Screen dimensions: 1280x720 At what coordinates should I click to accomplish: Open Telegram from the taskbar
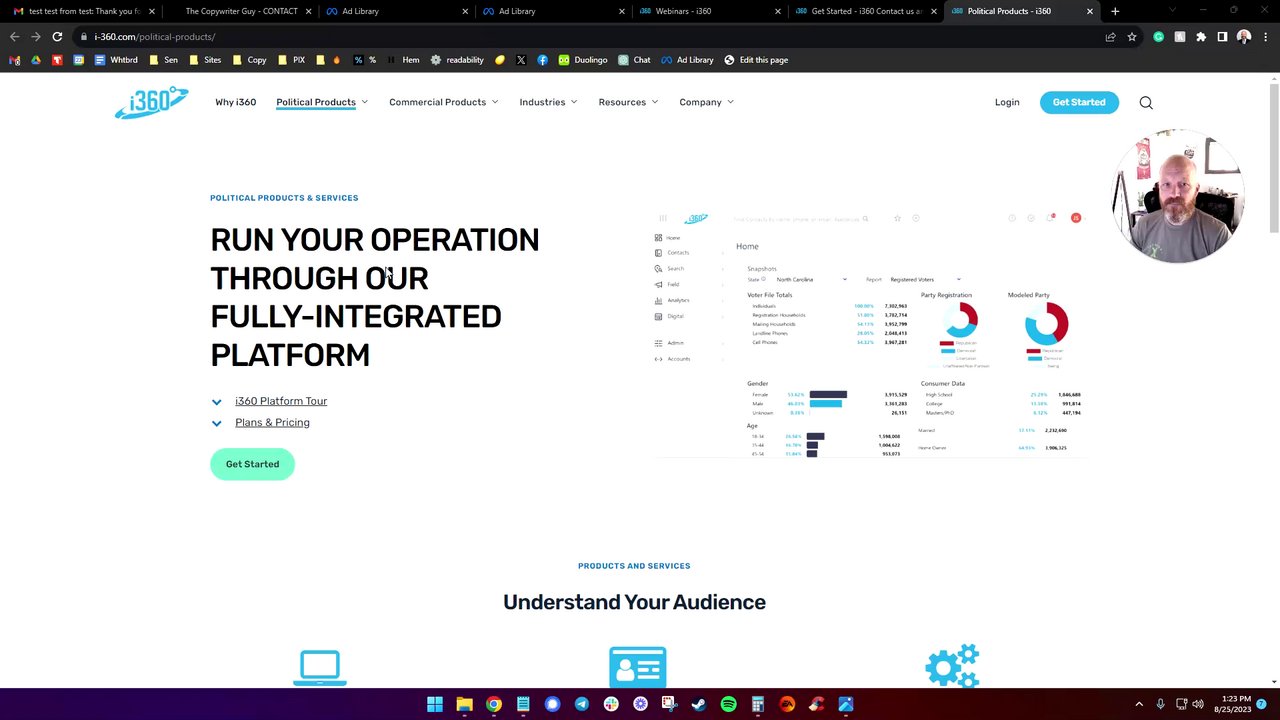coord(582,704)
